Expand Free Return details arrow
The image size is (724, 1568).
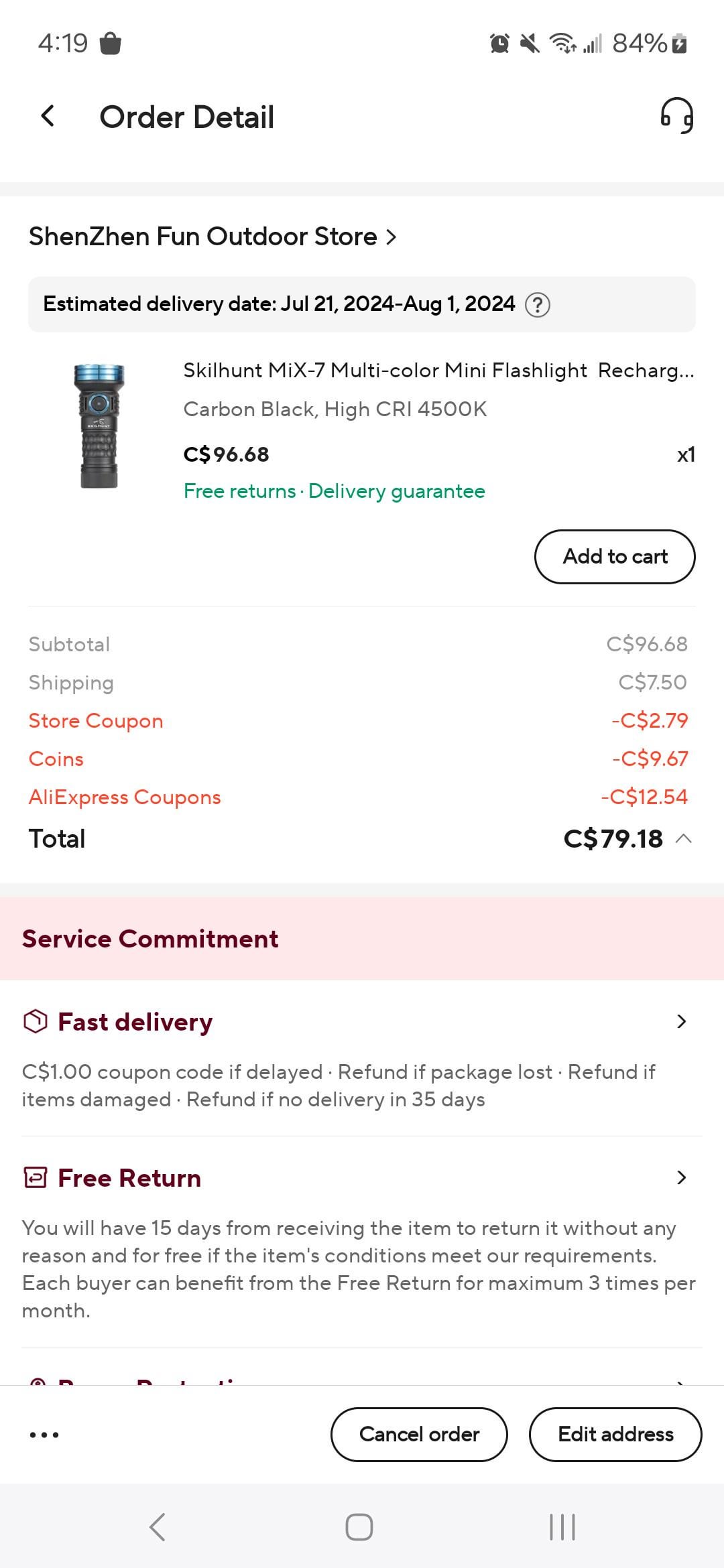coord(682,1177)
